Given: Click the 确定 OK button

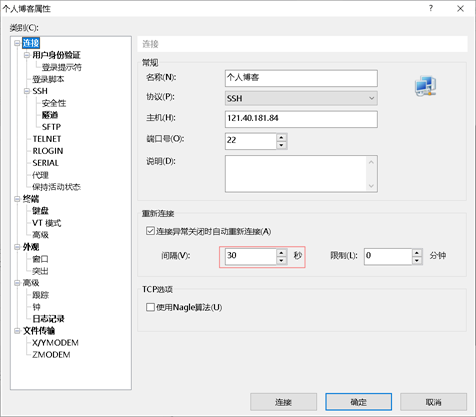Looking at the screenshot, I should (358, 402).
